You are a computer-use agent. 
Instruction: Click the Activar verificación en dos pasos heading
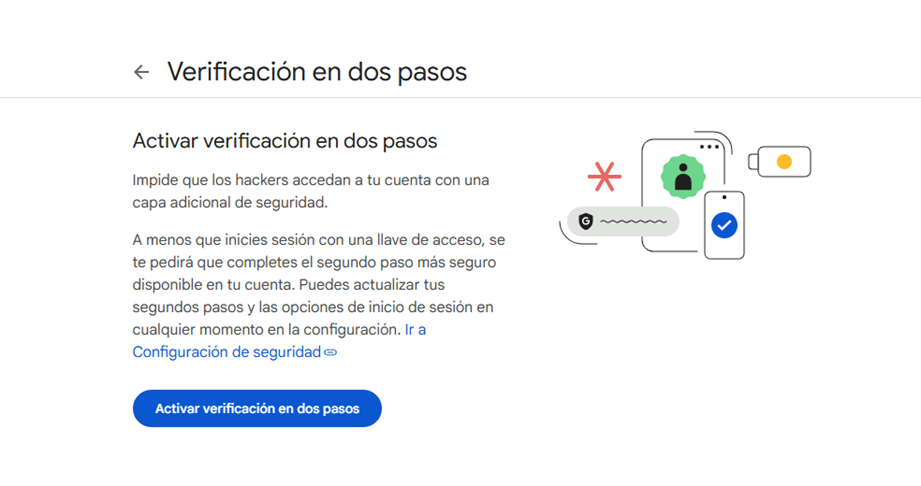(x=285, y=141)
